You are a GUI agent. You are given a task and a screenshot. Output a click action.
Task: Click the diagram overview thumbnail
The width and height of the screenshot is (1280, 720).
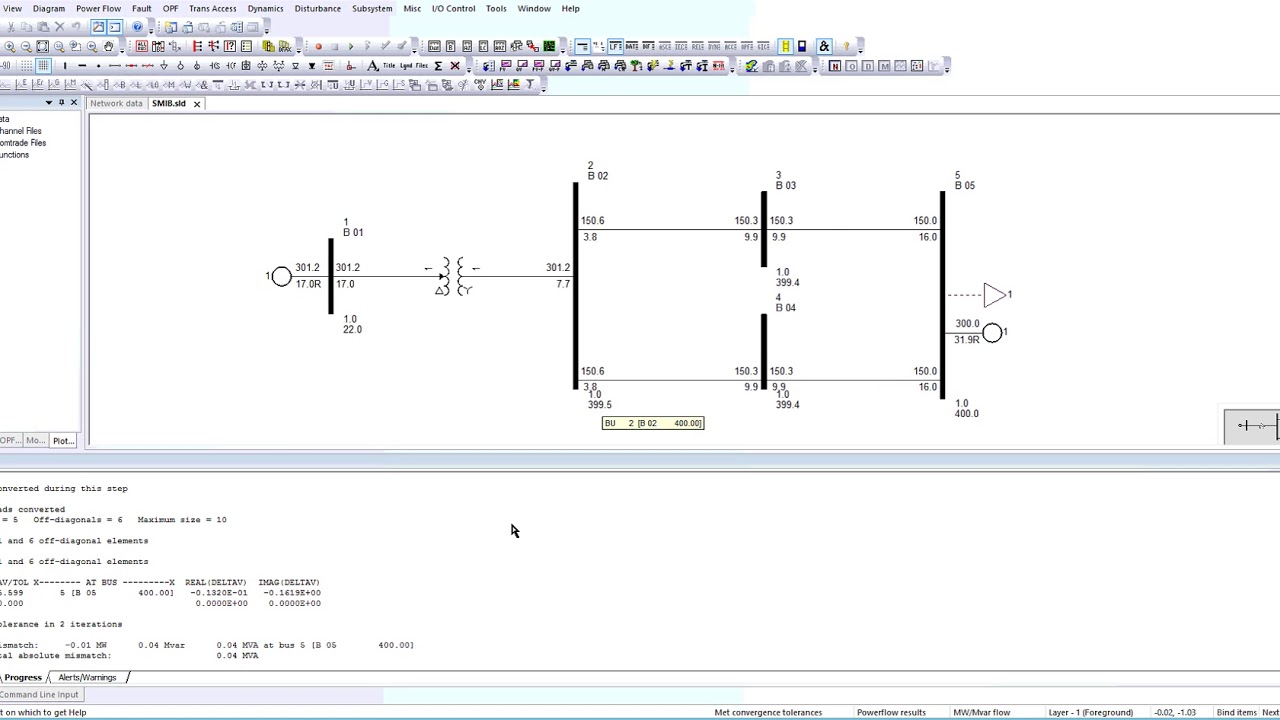click(1252, 426)
